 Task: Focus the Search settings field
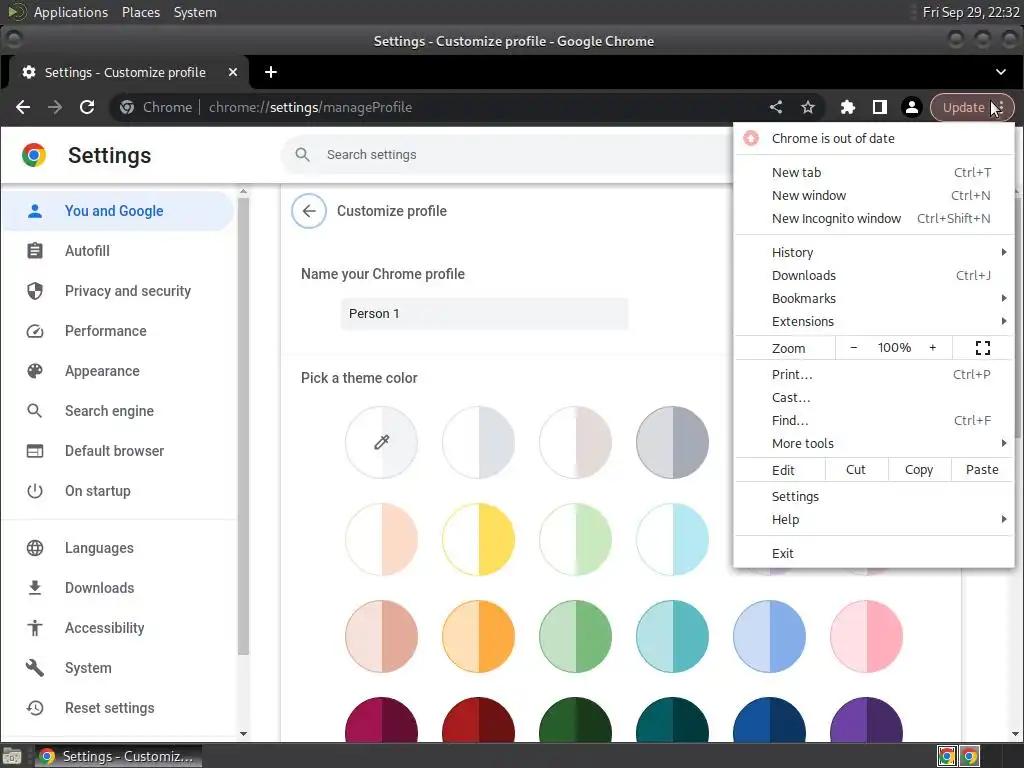coord(509,155)
